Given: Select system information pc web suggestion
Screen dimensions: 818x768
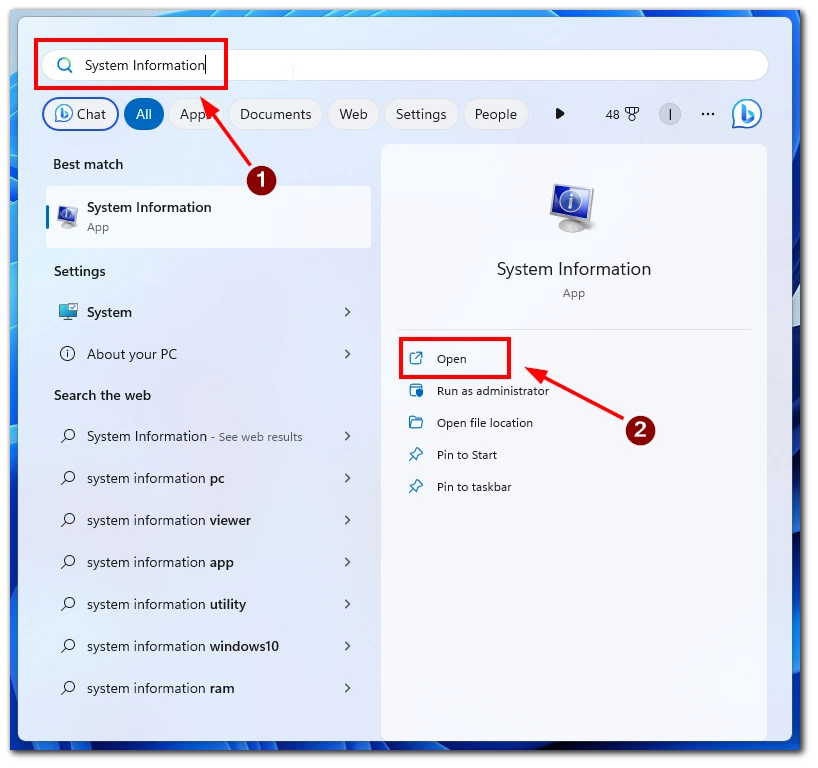Looking at the screenshot, I should point(206,478).
